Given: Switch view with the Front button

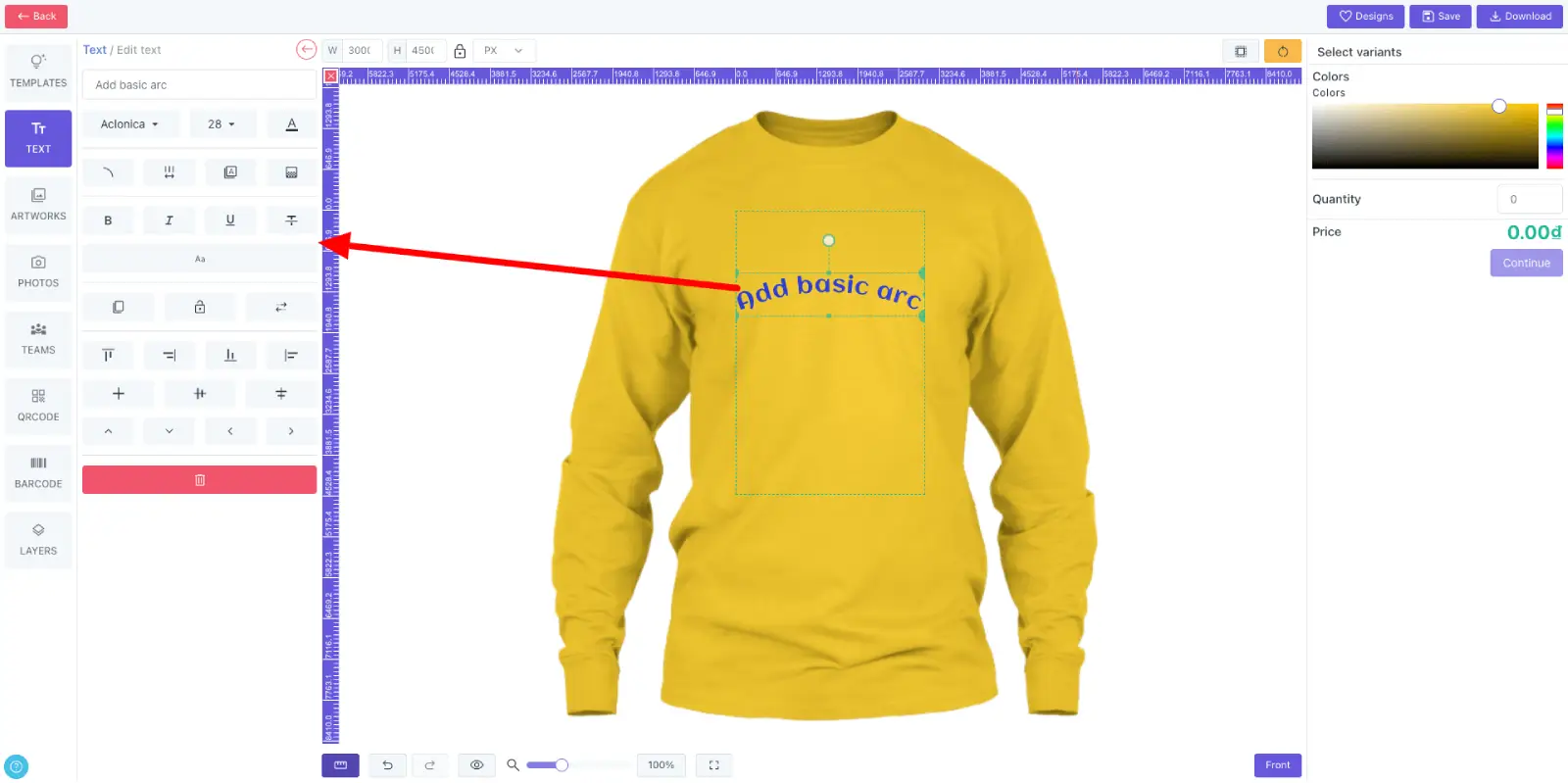Looking at the screenshot, I should pyautogui.click(x=1277, y=765).
